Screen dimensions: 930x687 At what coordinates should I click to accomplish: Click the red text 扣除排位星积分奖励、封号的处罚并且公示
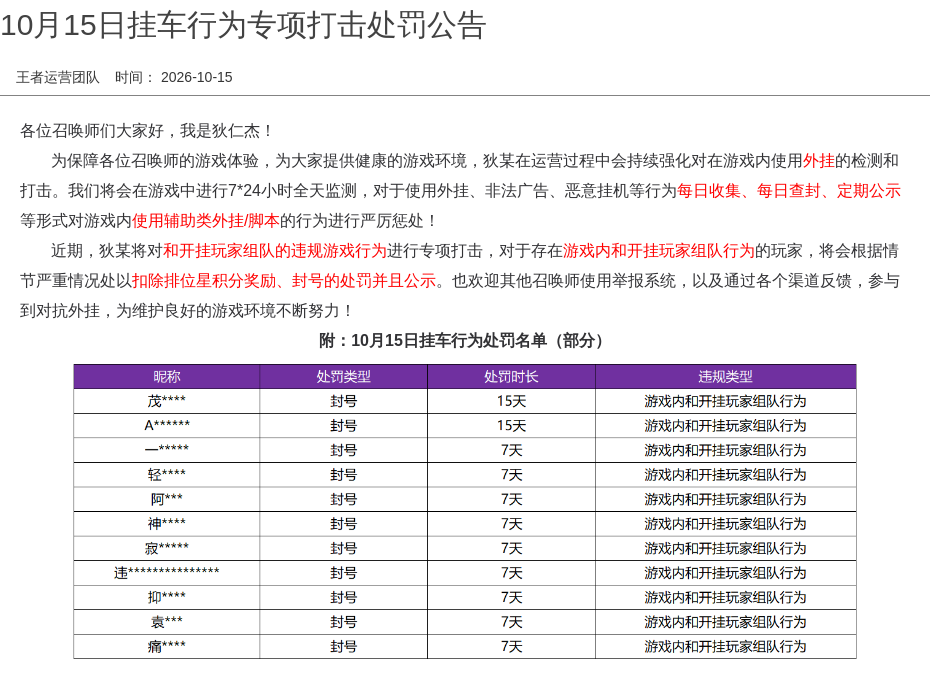click(x=284, y=281)
